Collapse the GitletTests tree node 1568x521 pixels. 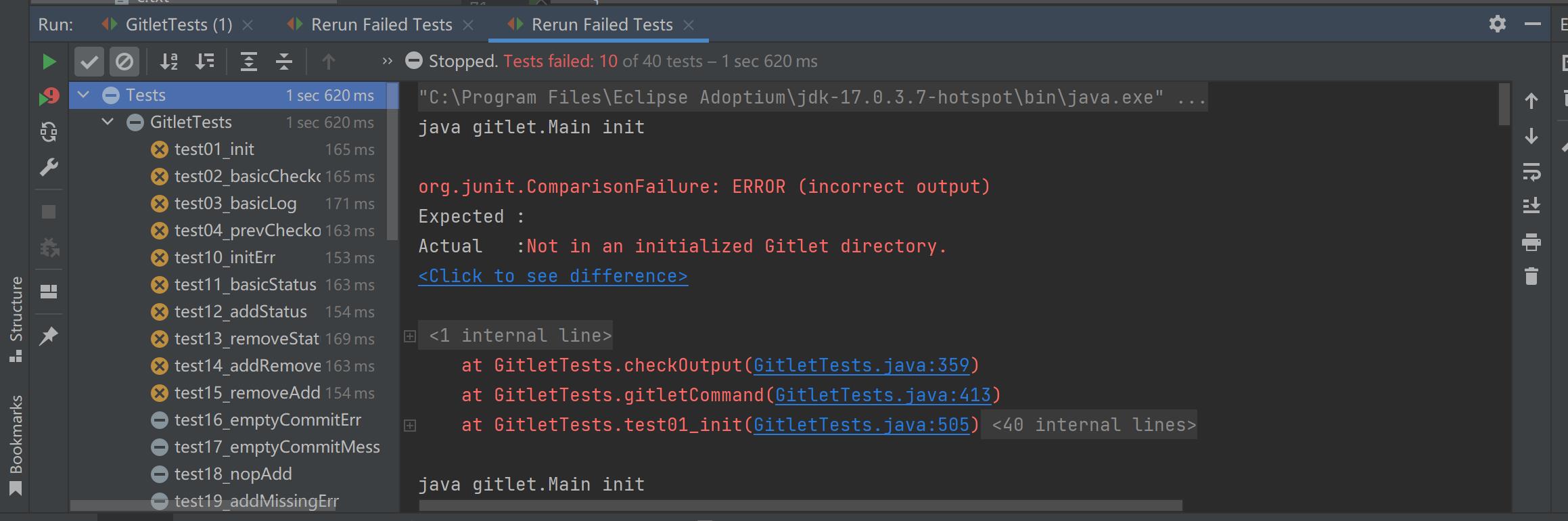(108, 122)
